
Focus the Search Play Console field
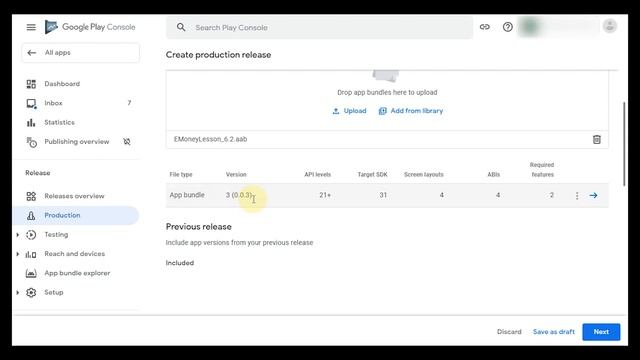coord(319,27)
